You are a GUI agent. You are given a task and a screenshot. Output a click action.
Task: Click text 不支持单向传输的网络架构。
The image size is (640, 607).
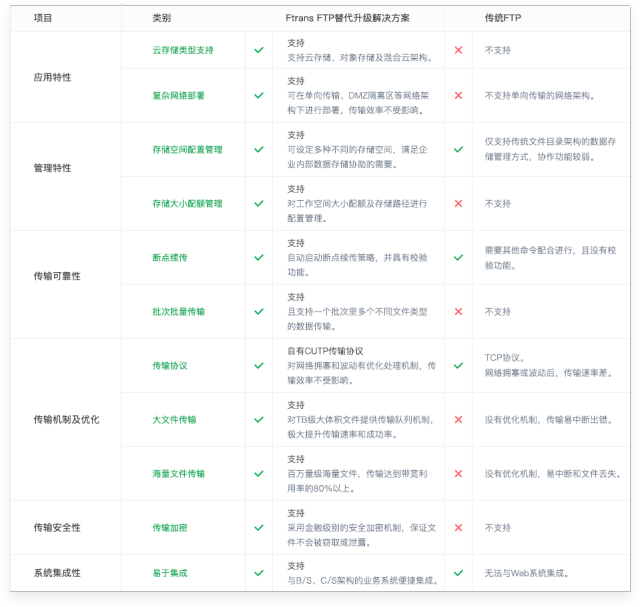[540, 96]
